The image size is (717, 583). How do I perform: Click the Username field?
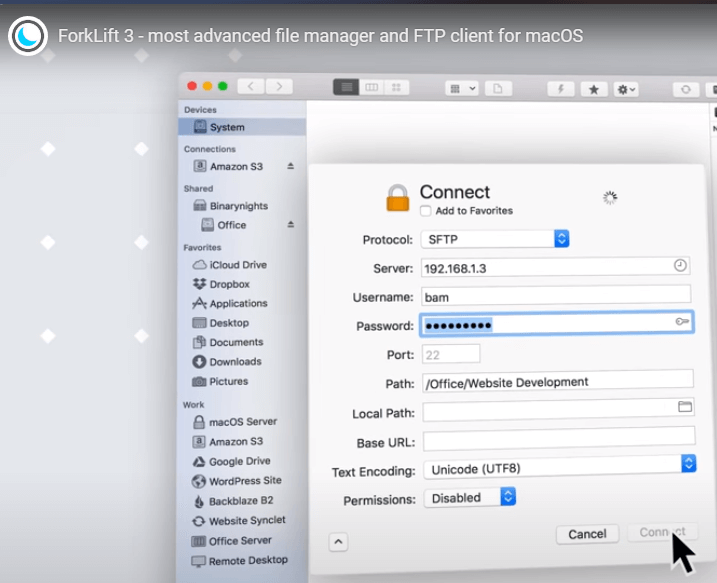(556, 296)
